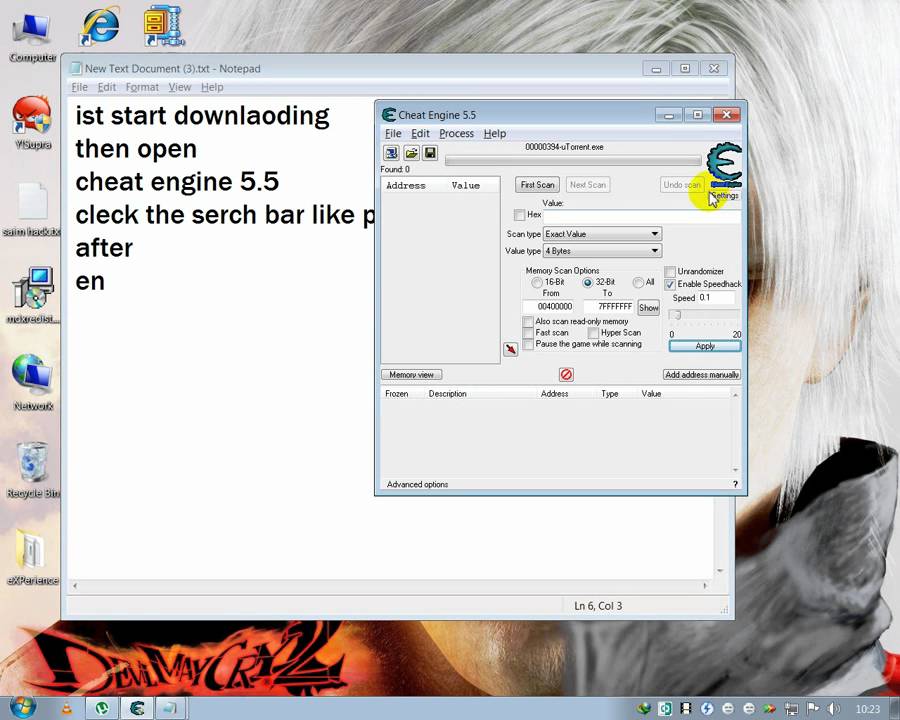Click the Cheat Engine logo at top right
This screenshot has height=720, width=900.
pos(724,165)
